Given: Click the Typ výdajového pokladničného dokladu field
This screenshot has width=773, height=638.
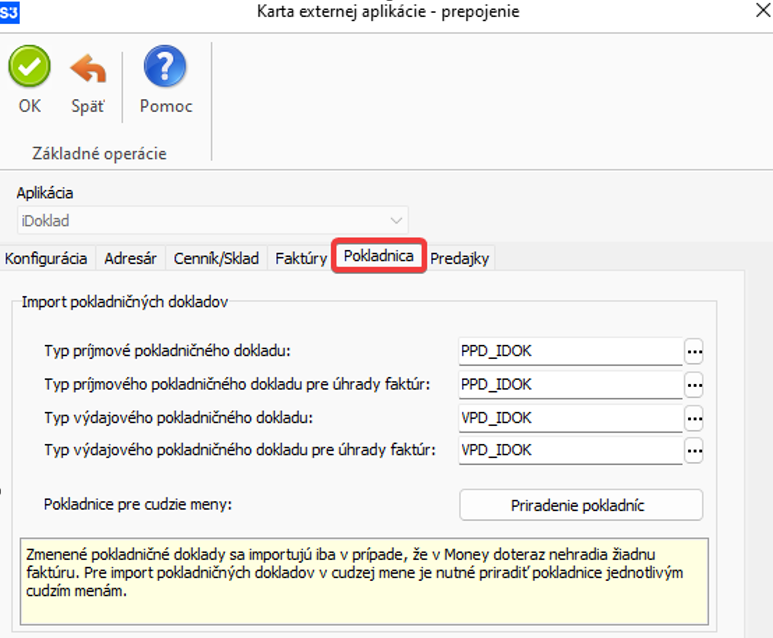Looking at the screenshot, I should [569, 417].
